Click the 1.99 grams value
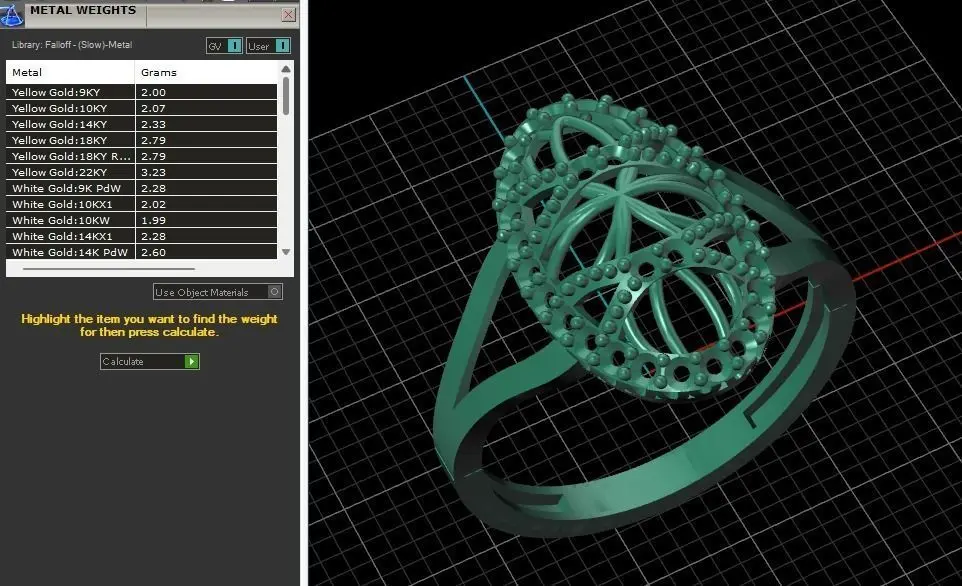The image size is (962, 586). tap(153, 220)
